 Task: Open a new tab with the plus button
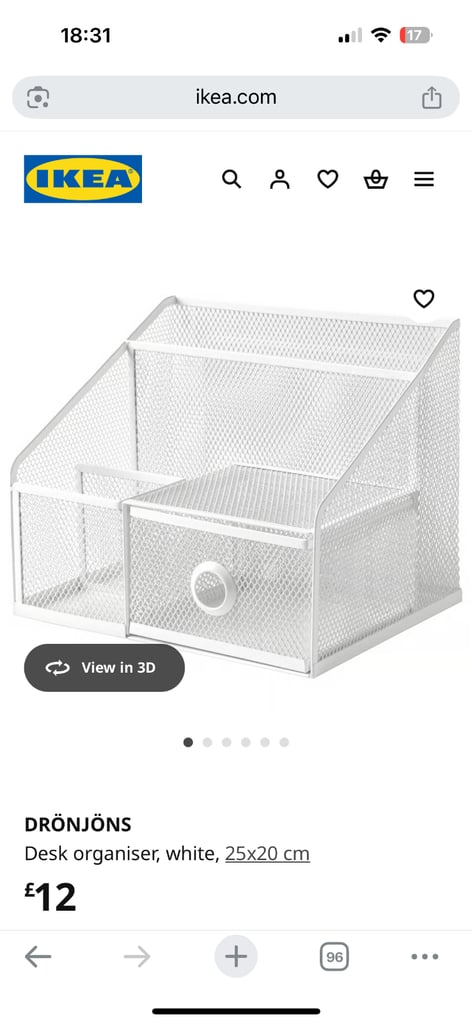point(236,957)
